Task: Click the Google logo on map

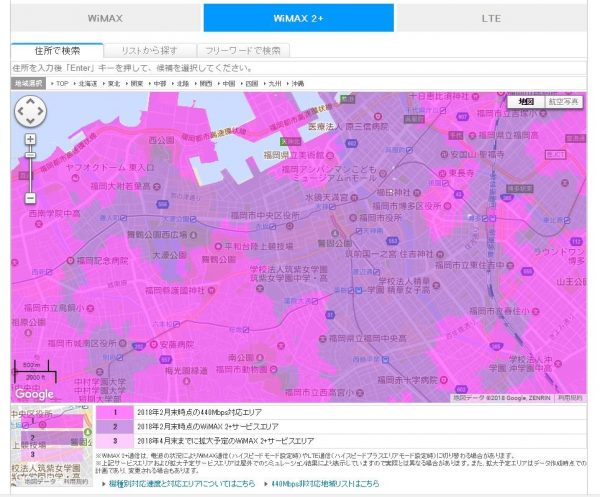Action: (x=34, y=394)
